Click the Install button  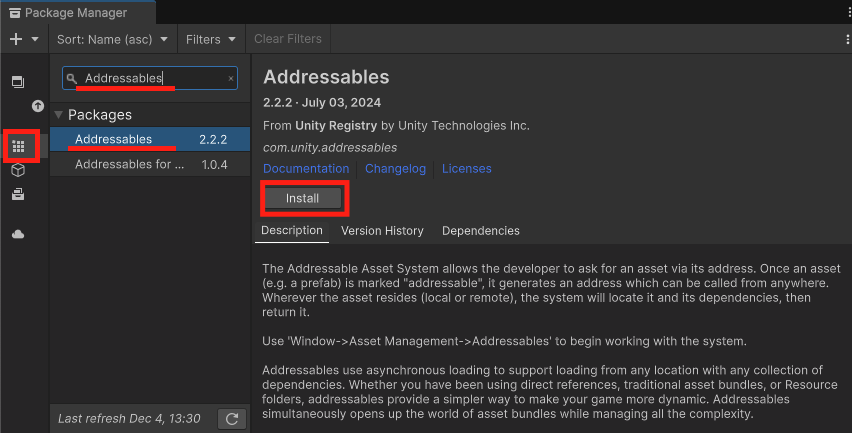pyautogui.click(x=303, y=198)
